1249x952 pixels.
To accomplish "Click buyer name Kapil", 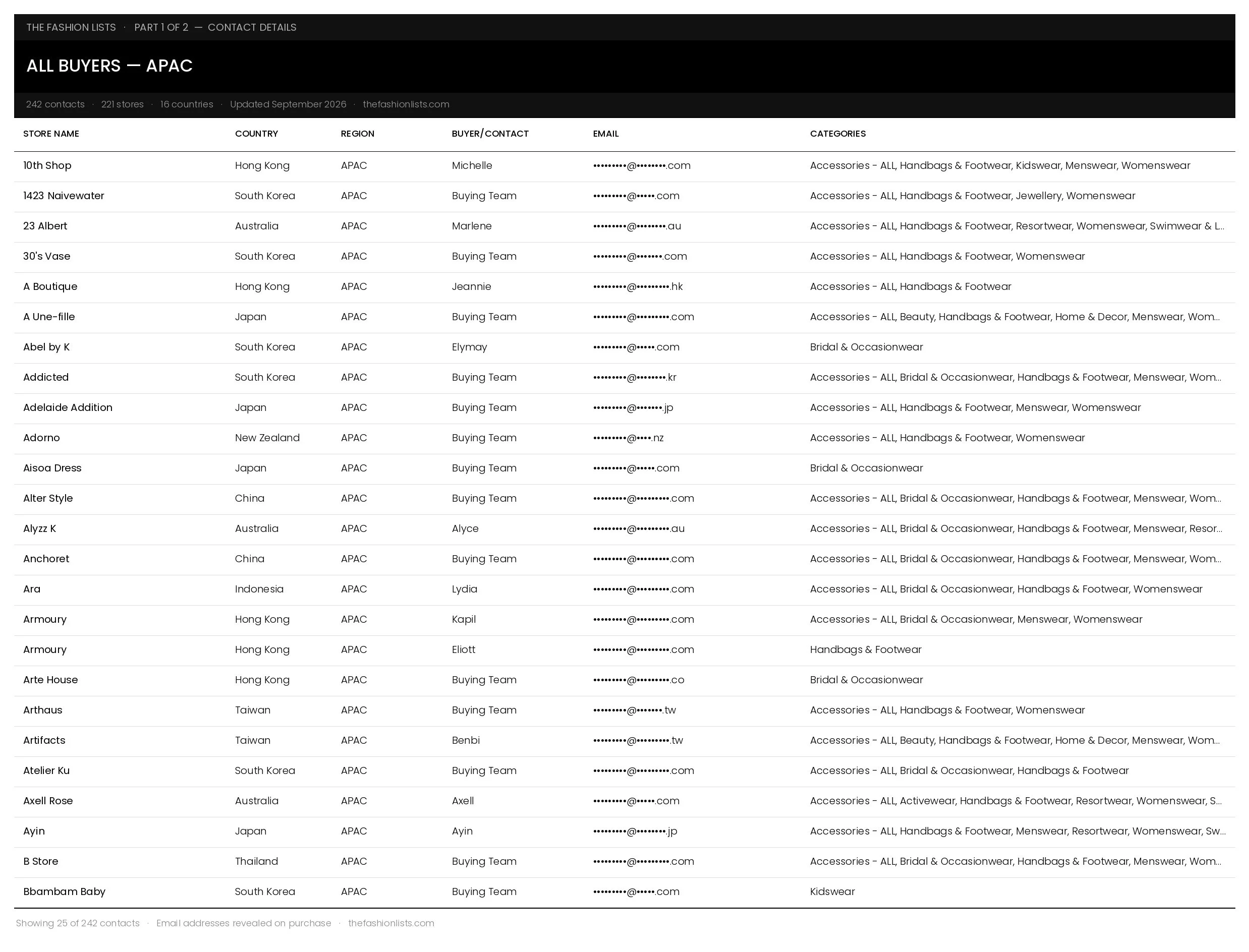I will [464, 619].
